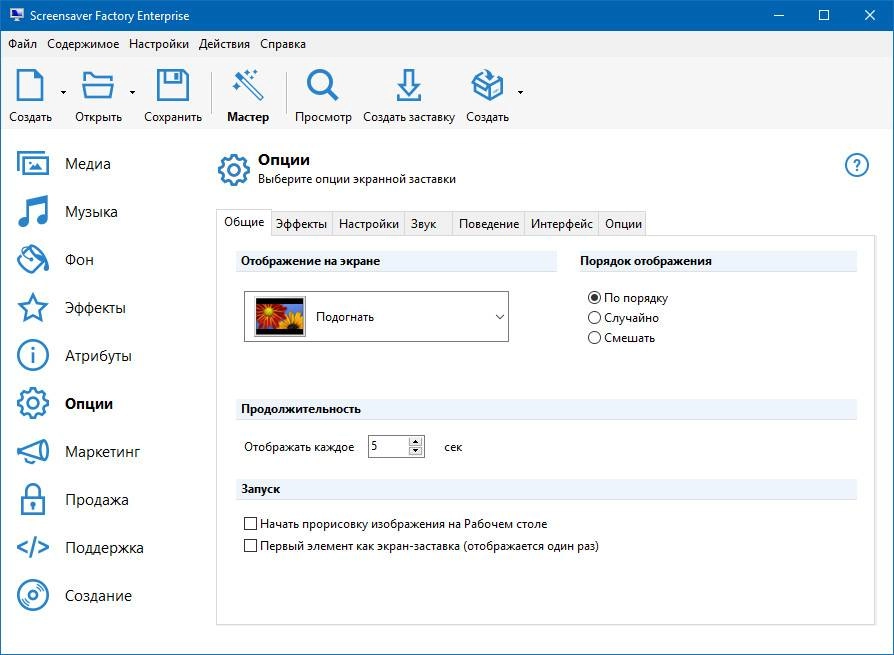This screenshot has height=655, width=894.
Task: Click the flower preview thumbnail
Action: (279, 316)
